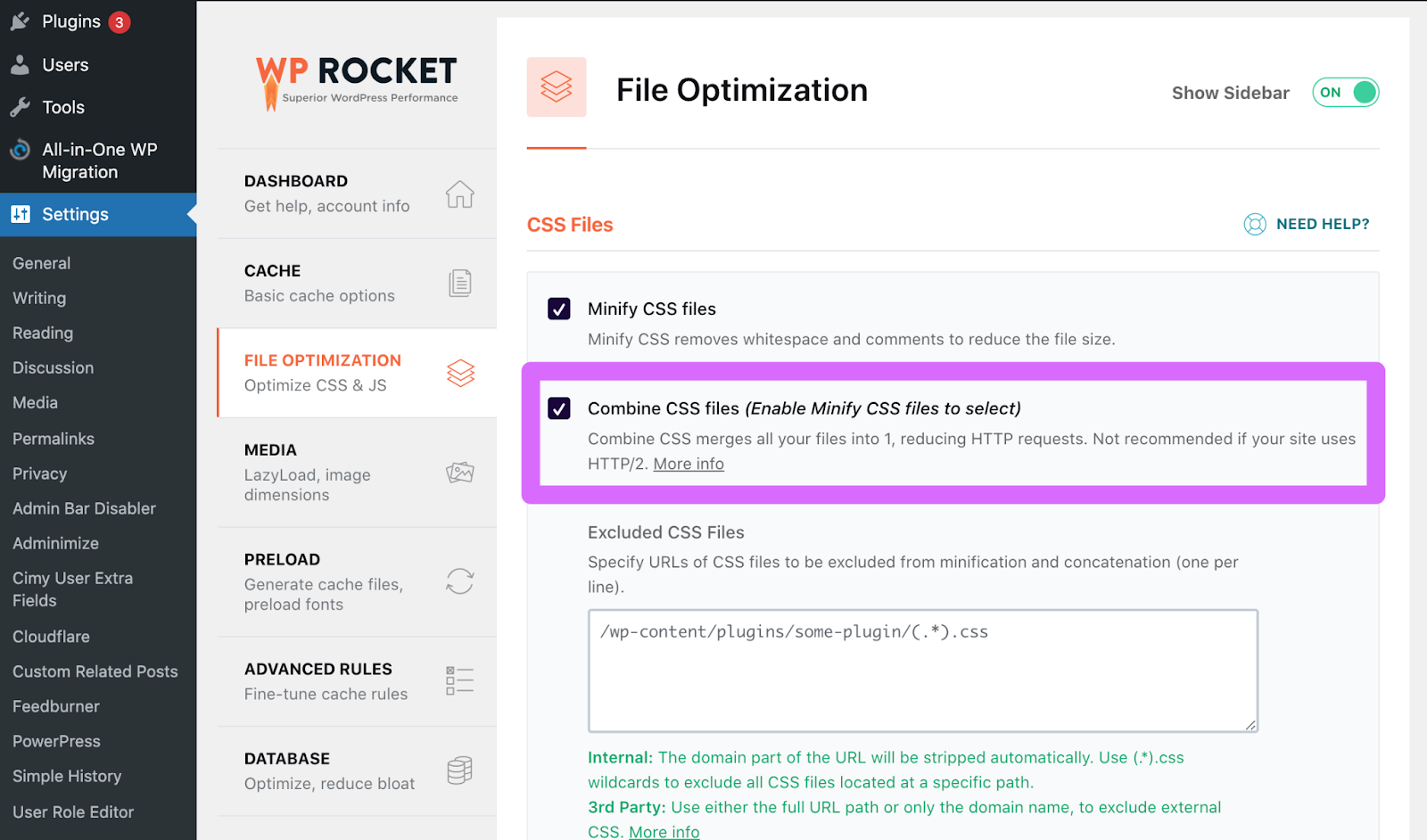This screenshot has height=840, width=1427.
Task: Click the Advanced Rules checklist icon
Action: 460,680
